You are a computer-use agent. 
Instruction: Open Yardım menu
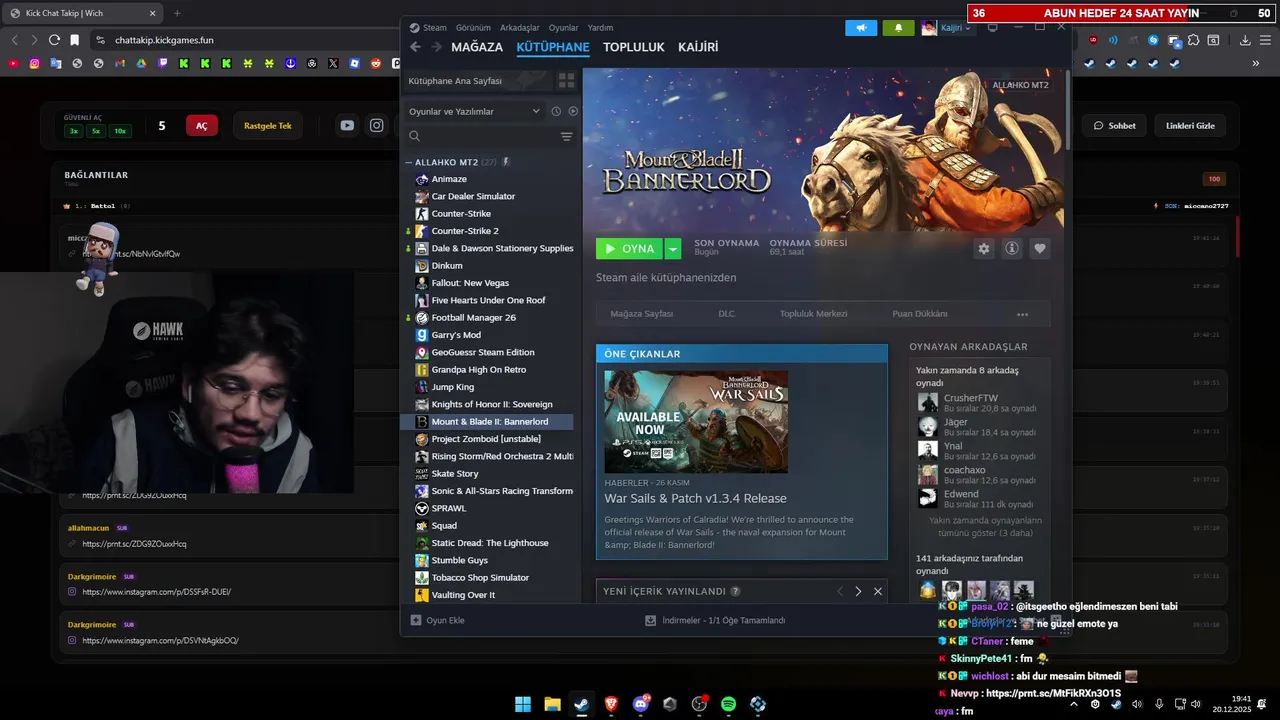[601, 28]
